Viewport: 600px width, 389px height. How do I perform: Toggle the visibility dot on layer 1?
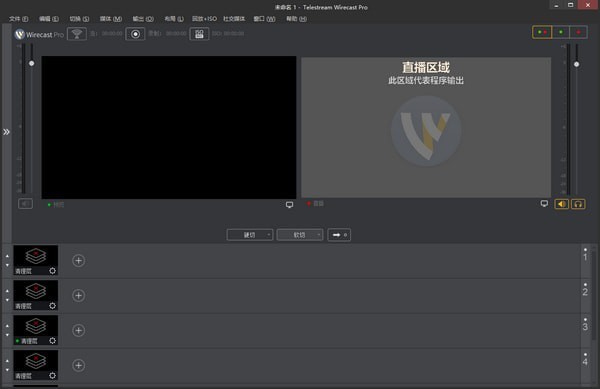coord(585,250)
